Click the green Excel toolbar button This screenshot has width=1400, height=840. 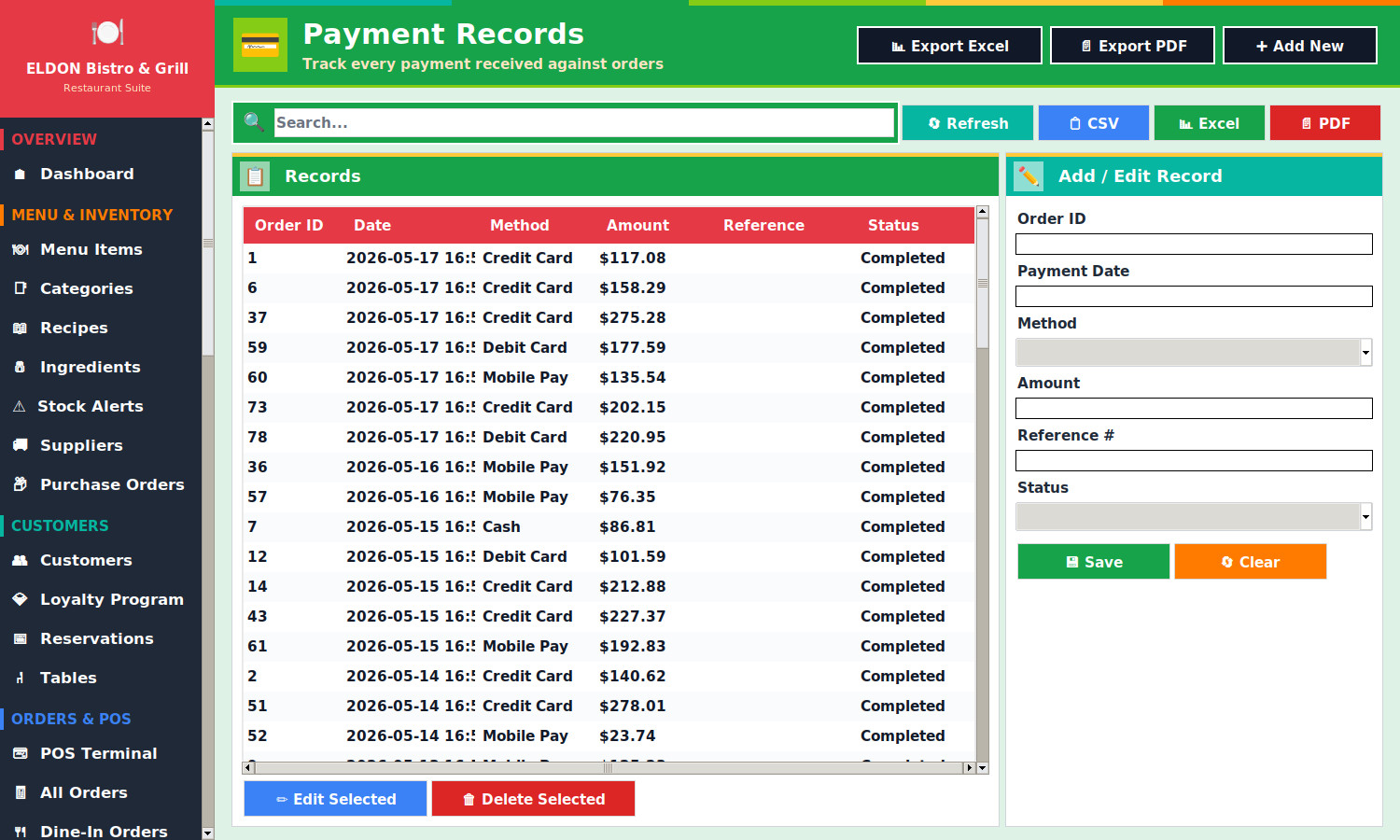pos(1209,123)
